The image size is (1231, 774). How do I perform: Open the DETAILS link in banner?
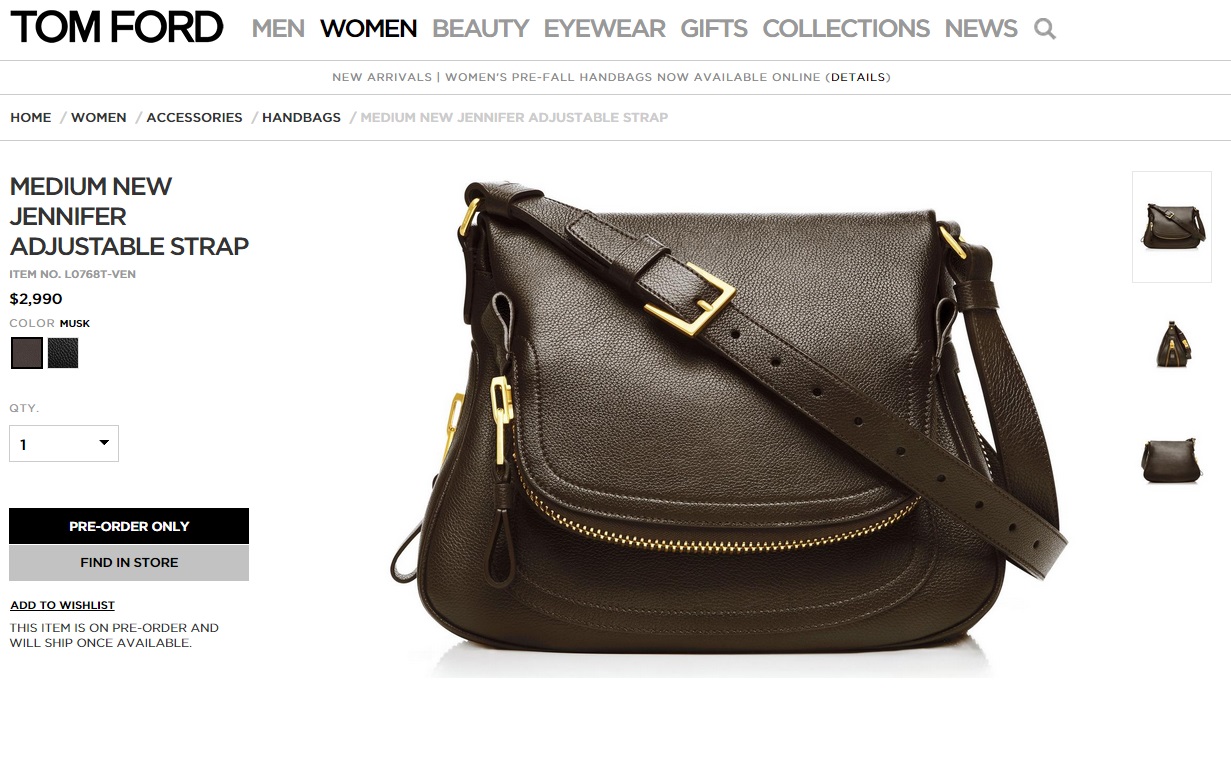click(x=858, y=77)
